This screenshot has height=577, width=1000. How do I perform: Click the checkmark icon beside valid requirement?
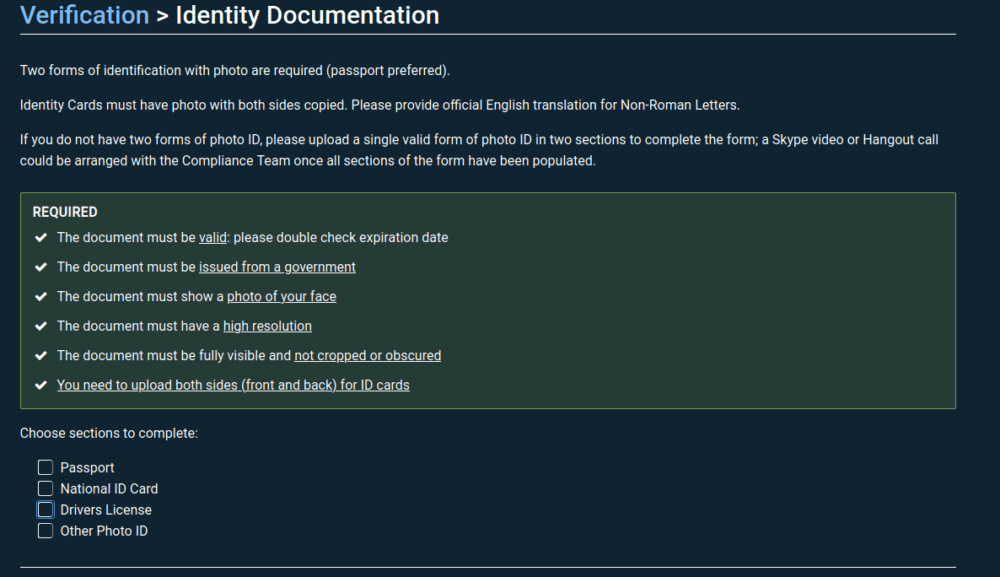tap(40, 238)
